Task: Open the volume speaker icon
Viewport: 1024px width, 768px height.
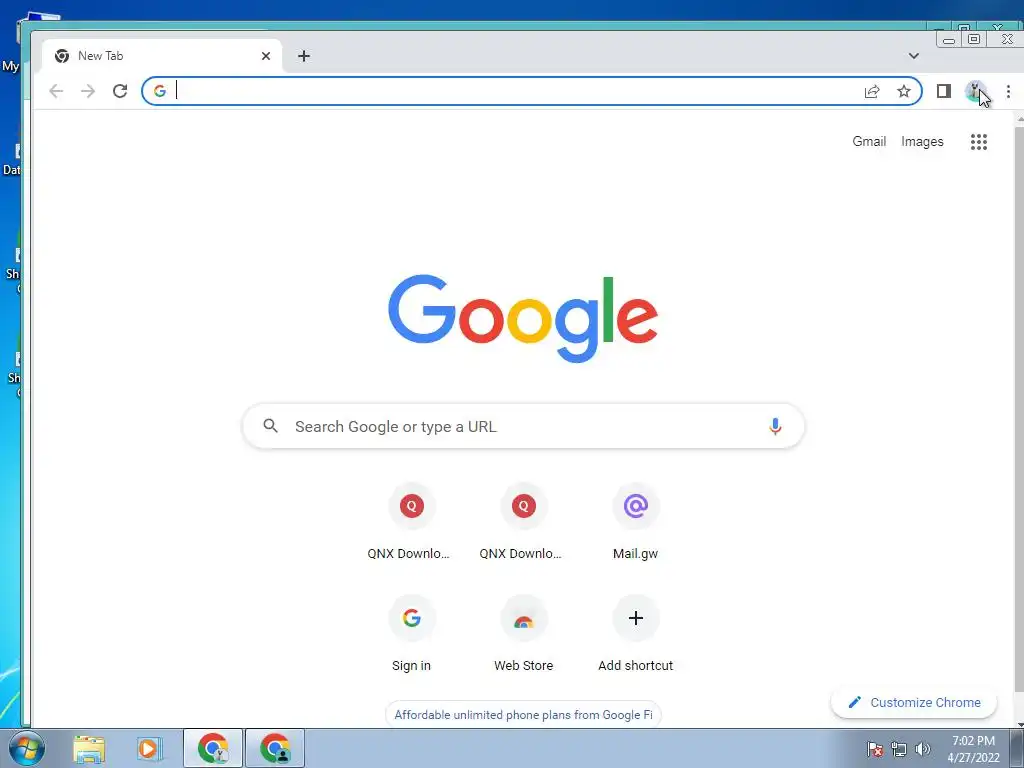Action: pos(922,749)
